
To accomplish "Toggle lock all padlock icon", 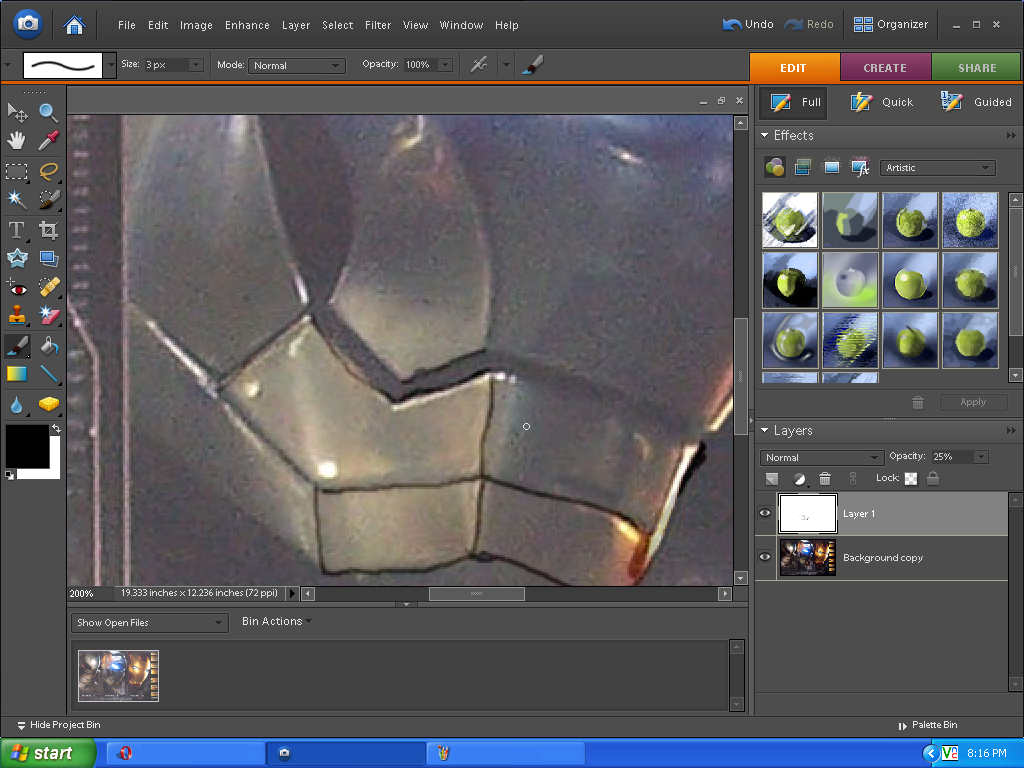I will click(933, 479).
